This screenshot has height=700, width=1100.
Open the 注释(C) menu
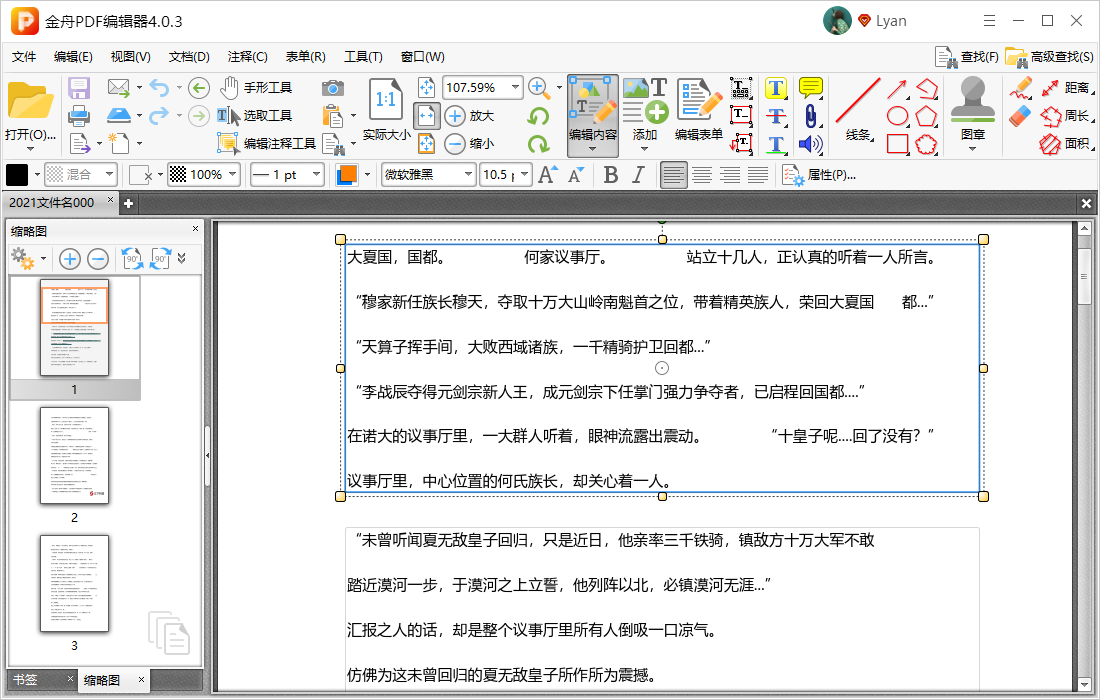pos(245,57)
